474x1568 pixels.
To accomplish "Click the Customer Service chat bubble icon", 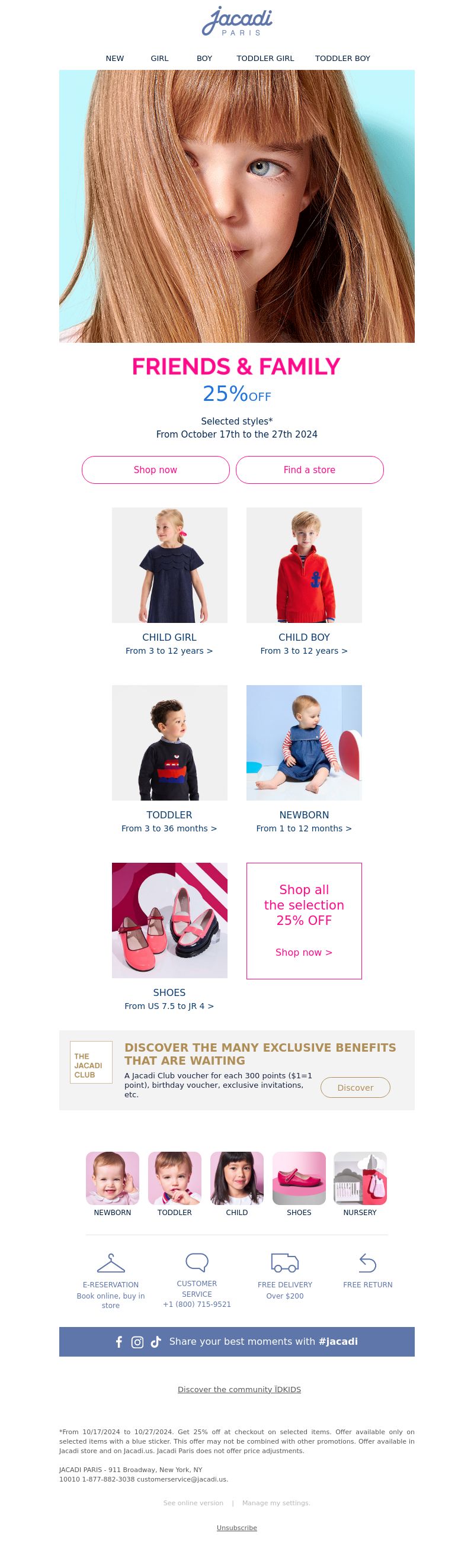I will point(197,1262).
